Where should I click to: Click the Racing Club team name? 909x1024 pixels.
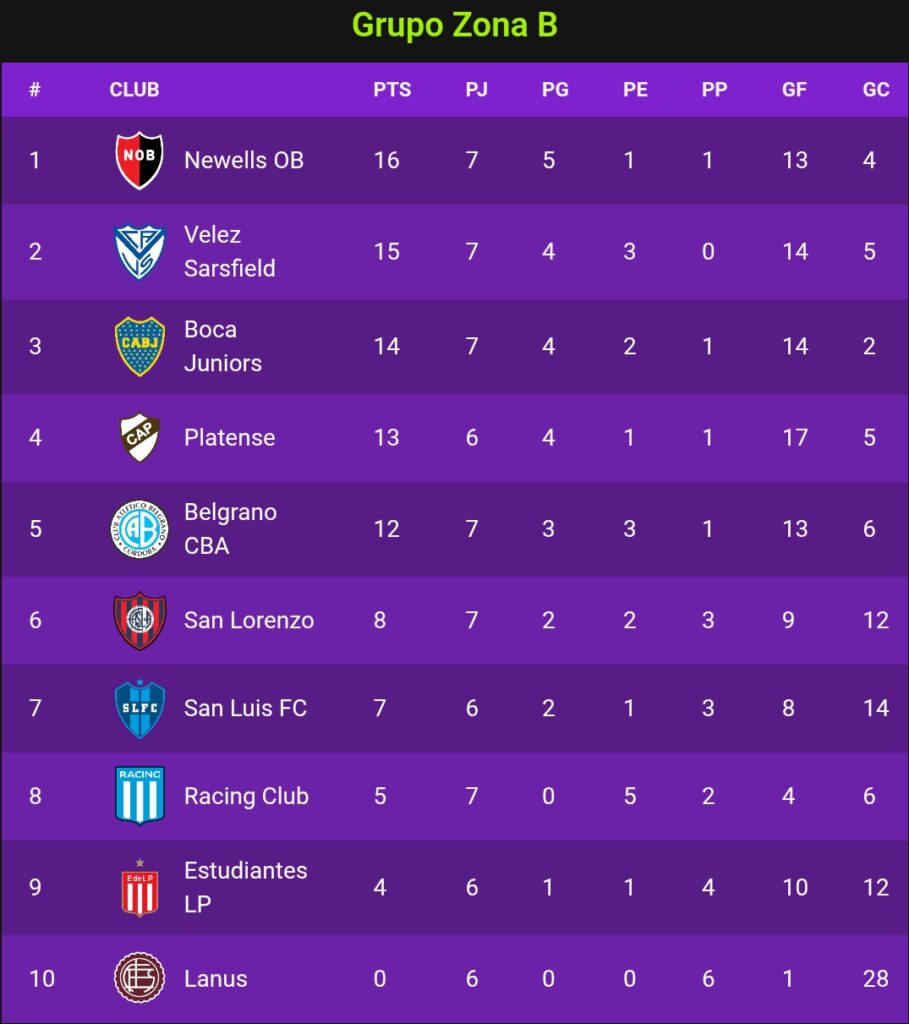click(246, 796)
